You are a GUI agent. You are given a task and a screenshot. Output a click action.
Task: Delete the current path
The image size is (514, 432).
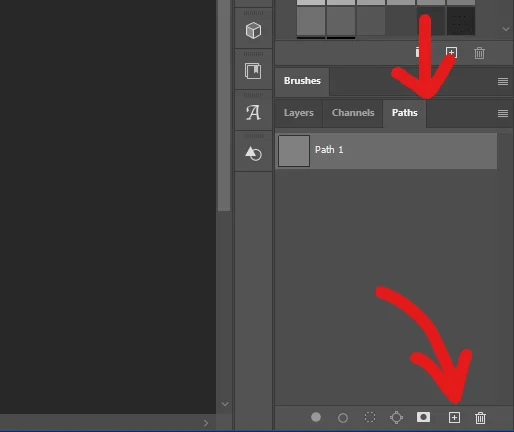point(480,418)
